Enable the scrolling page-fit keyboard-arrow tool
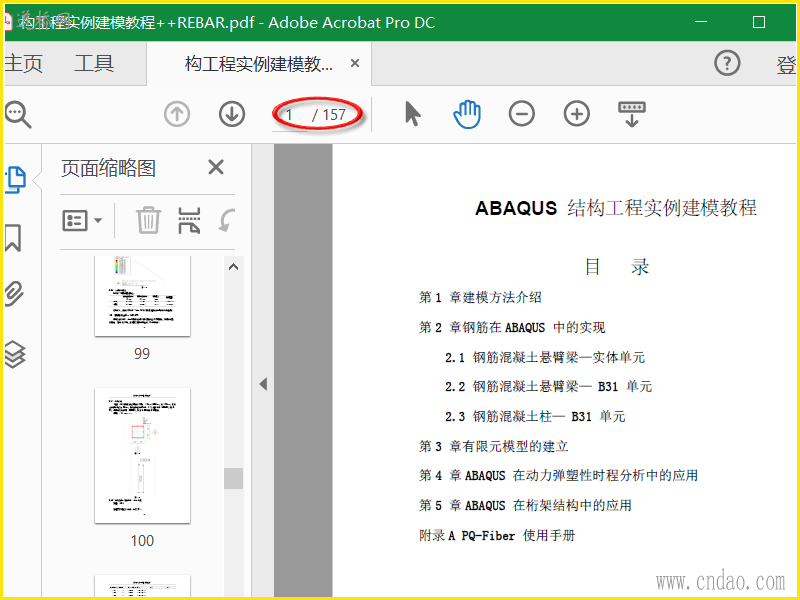This screenshot has width=800, height=600. [x=632, y=114]
